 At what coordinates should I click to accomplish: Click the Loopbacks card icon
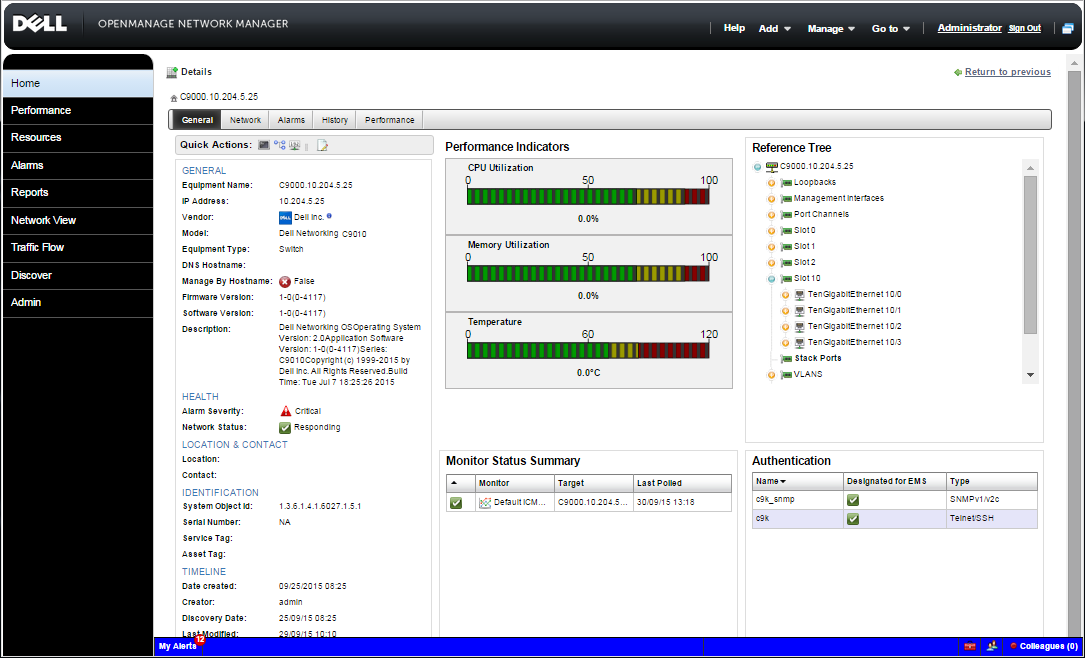click(786, 183)
